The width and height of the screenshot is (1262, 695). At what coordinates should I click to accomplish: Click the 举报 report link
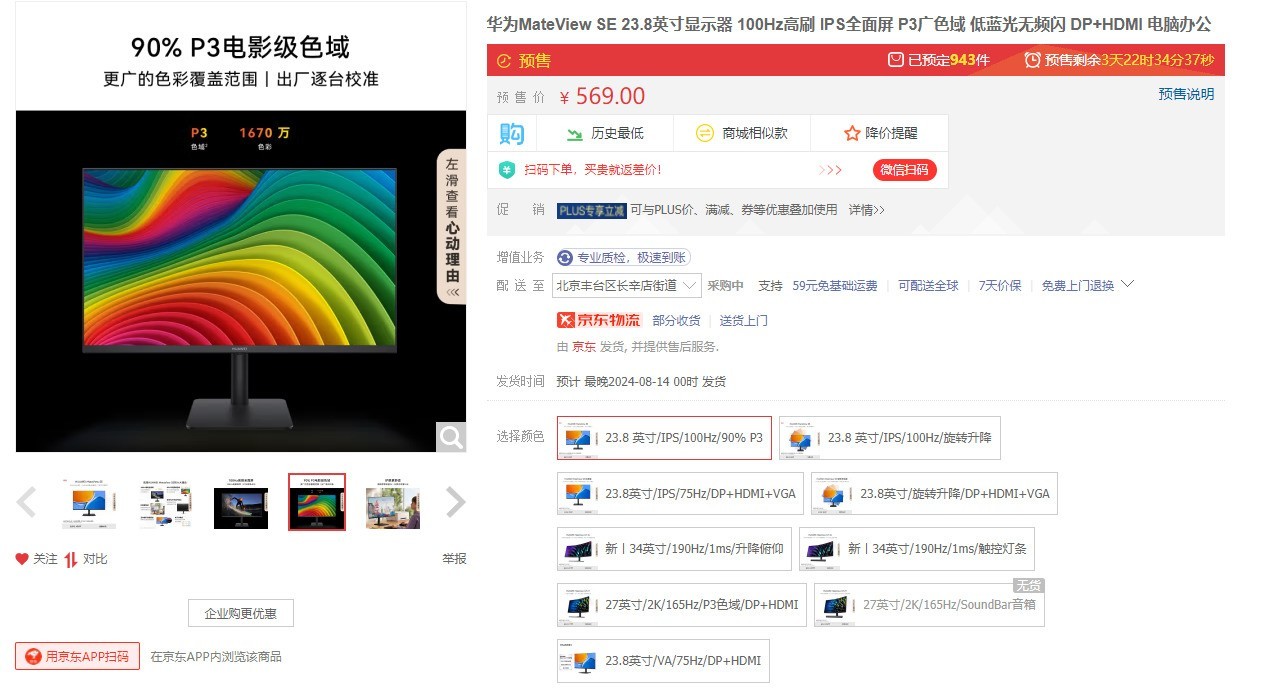[x=454, y=559]
